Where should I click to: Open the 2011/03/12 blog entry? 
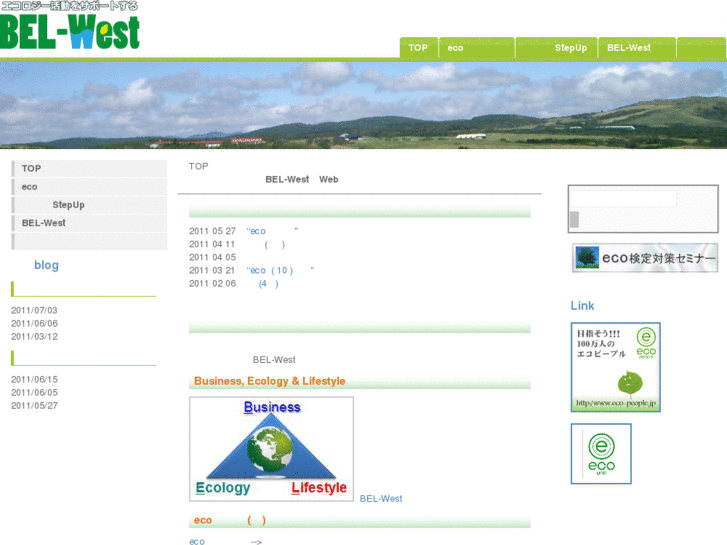tap(34, 336)
